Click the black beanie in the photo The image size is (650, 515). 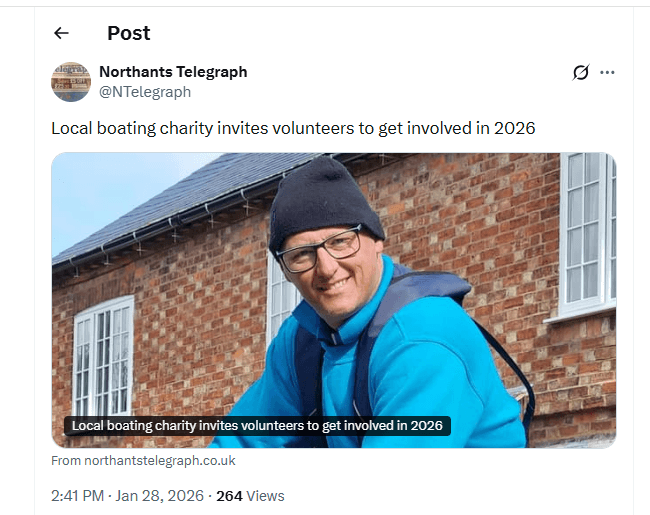[x=325, y=205]
